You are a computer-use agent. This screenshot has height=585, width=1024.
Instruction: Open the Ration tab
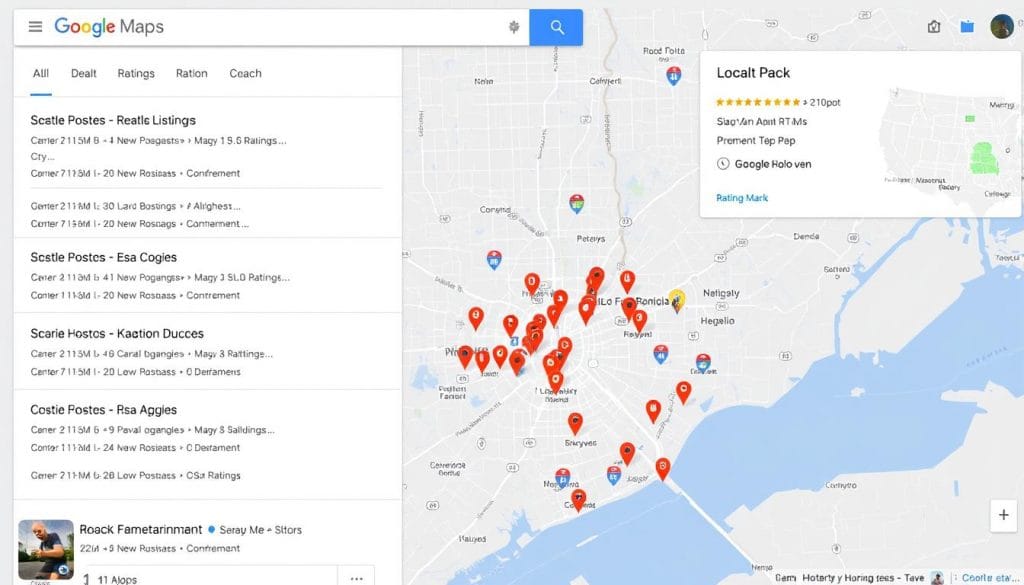tap(191, 73)
